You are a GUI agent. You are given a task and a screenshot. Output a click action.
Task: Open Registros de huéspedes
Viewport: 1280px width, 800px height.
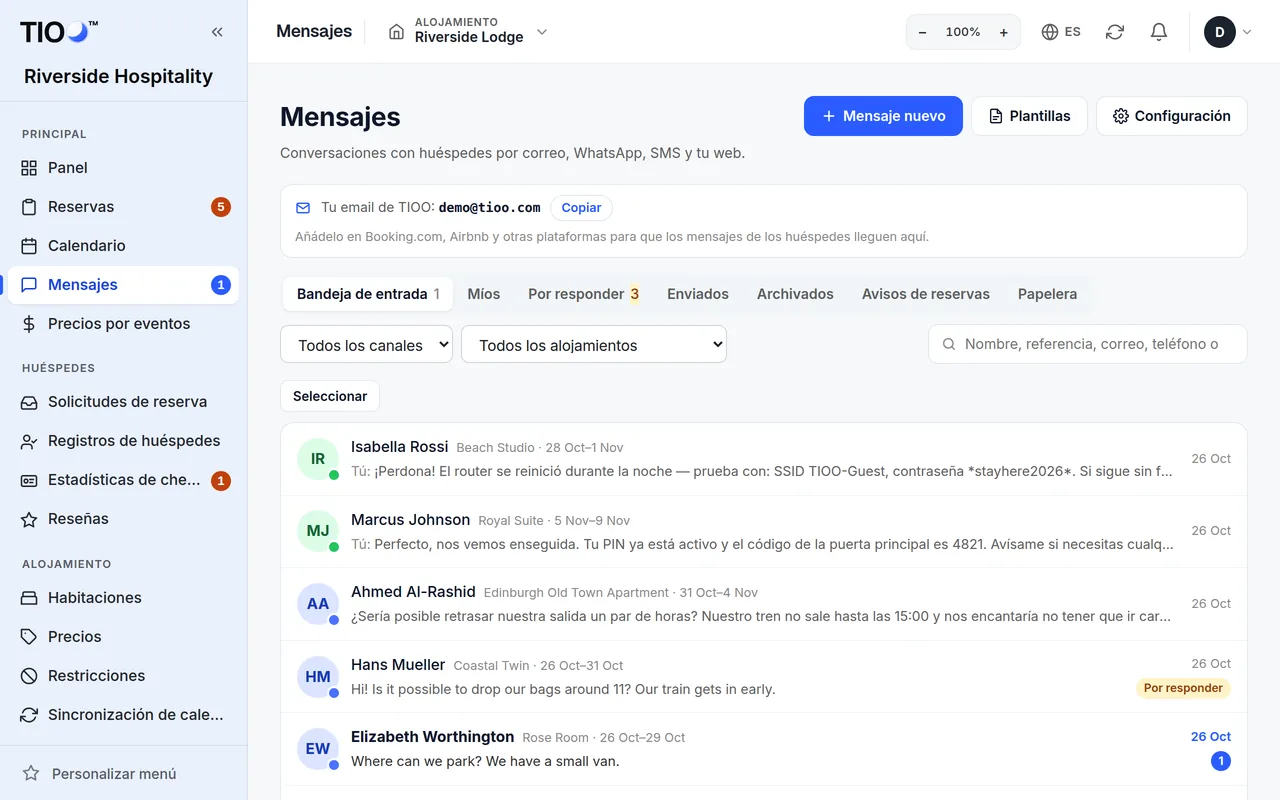[x=123, y=441]
